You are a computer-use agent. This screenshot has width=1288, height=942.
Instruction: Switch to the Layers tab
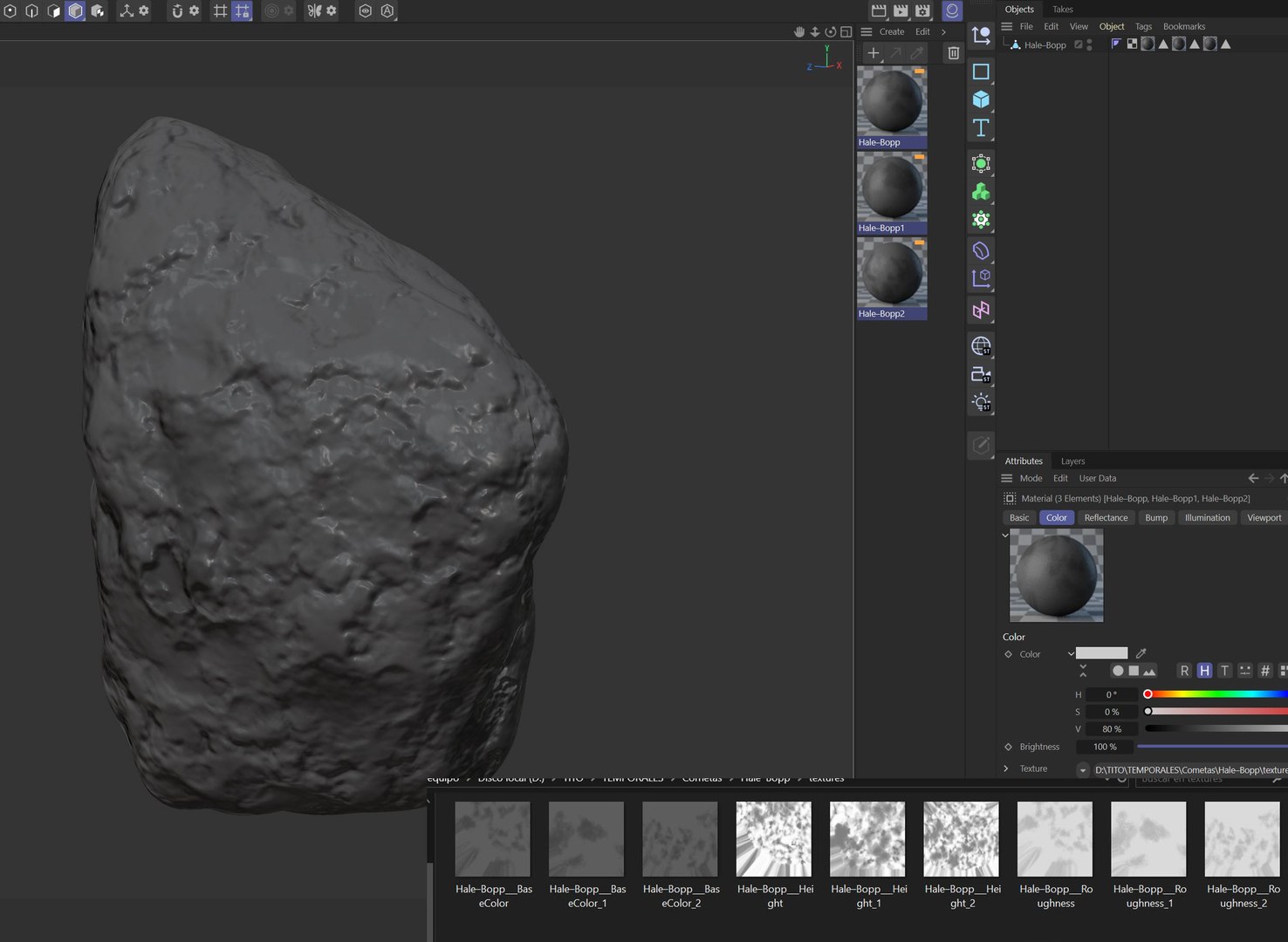[1072, 461]
